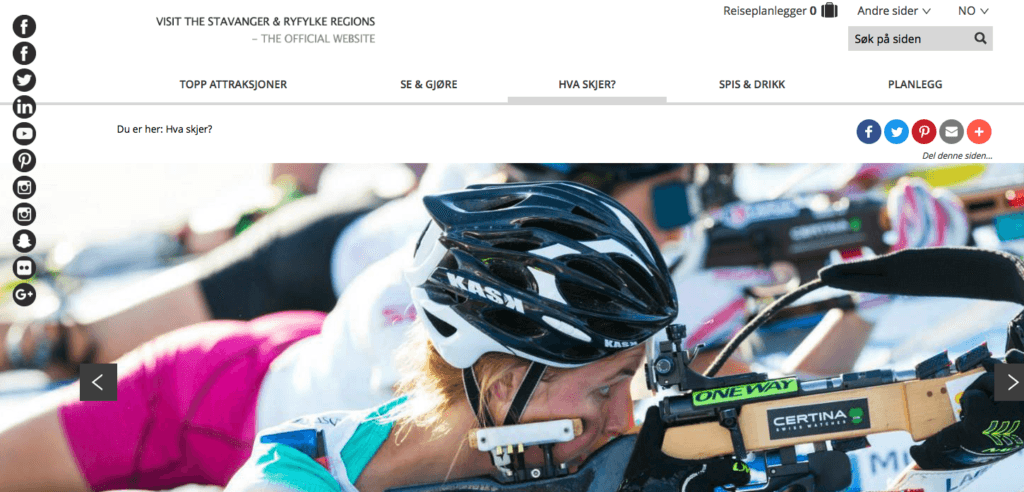Viewport: 1024px width, 492px height.
Task: Open the LinkedIn sidebar icon
Action: [x=24, y=107]
